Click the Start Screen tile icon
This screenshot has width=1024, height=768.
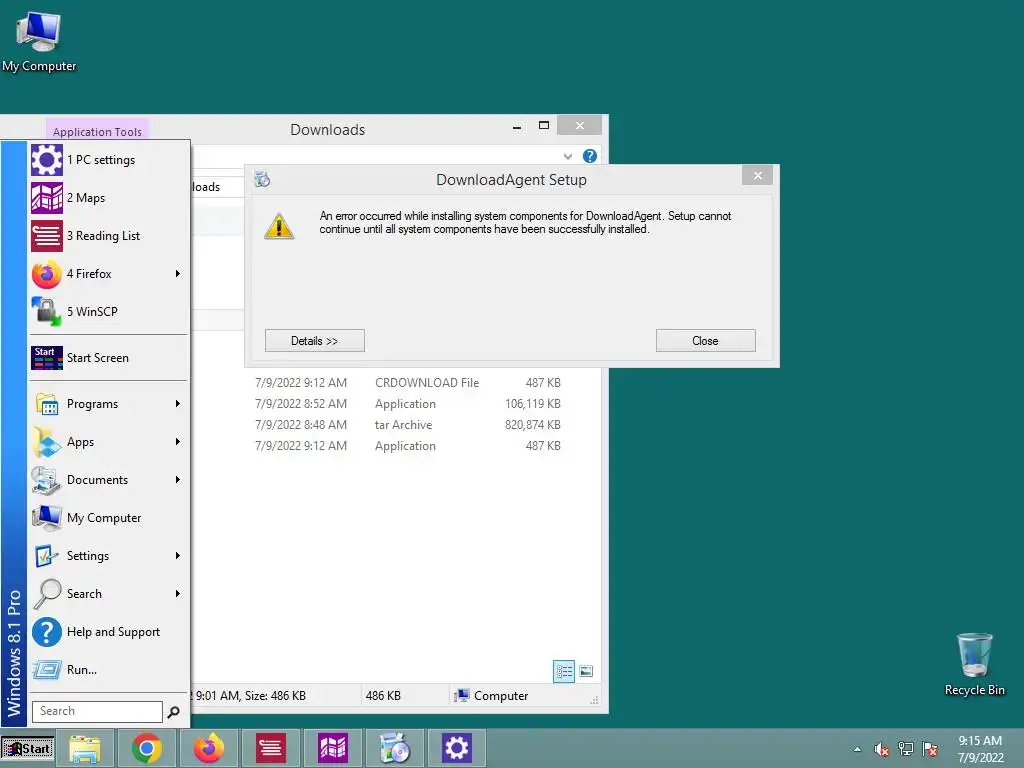point(47,358)
